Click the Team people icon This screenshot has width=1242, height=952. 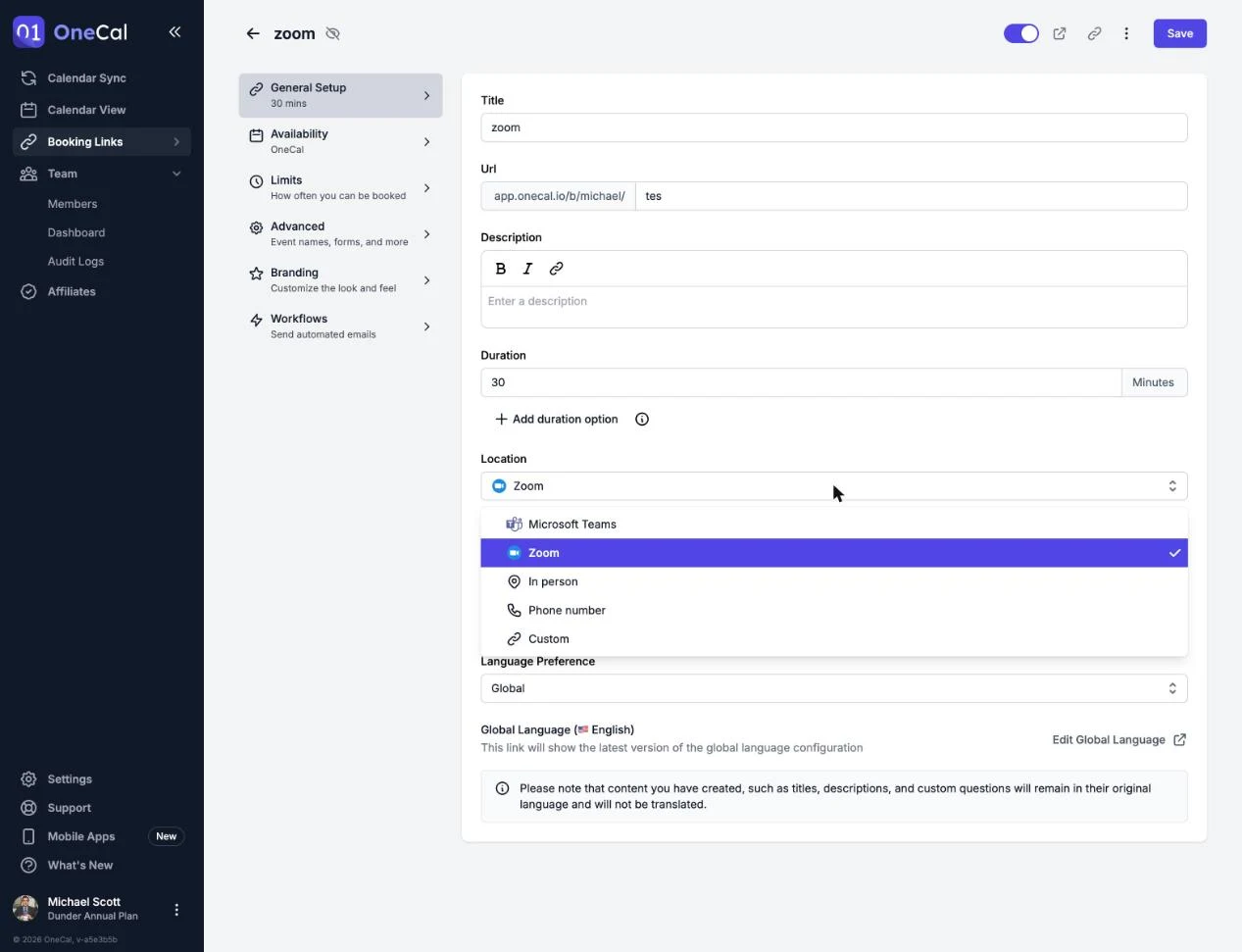28,174
